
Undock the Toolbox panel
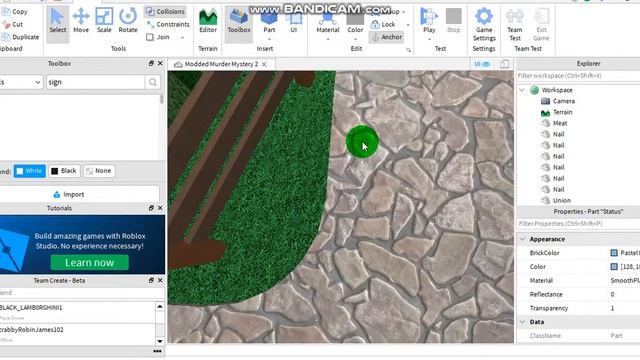coord(151,63)
